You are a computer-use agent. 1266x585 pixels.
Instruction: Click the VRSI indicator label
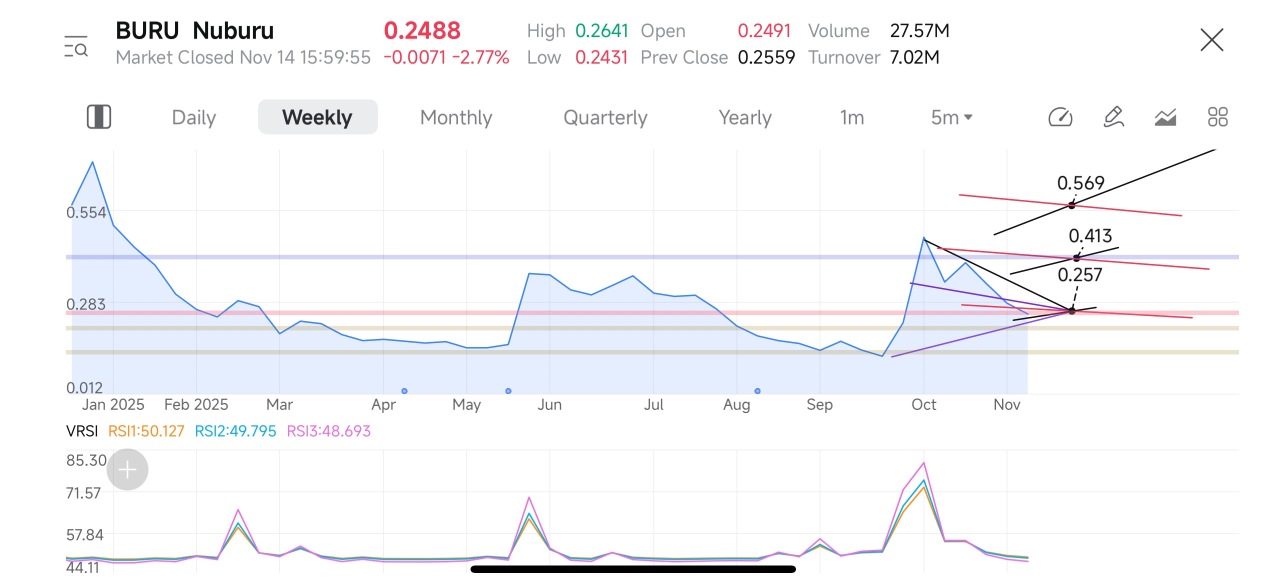tap(83, 431)
